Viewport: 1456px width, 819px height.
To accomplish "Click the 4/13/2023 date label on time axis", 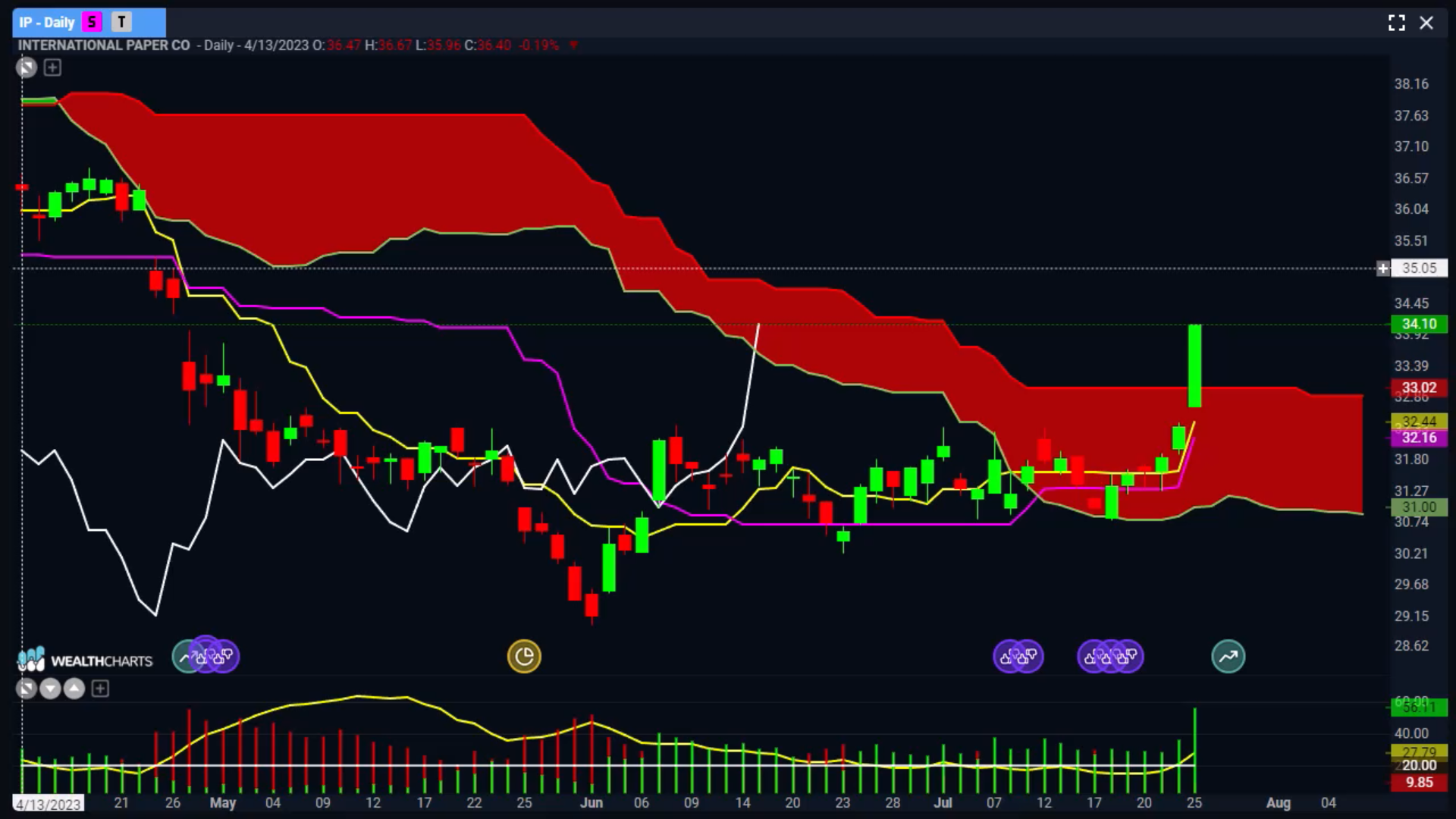I will tap(48, 804).
